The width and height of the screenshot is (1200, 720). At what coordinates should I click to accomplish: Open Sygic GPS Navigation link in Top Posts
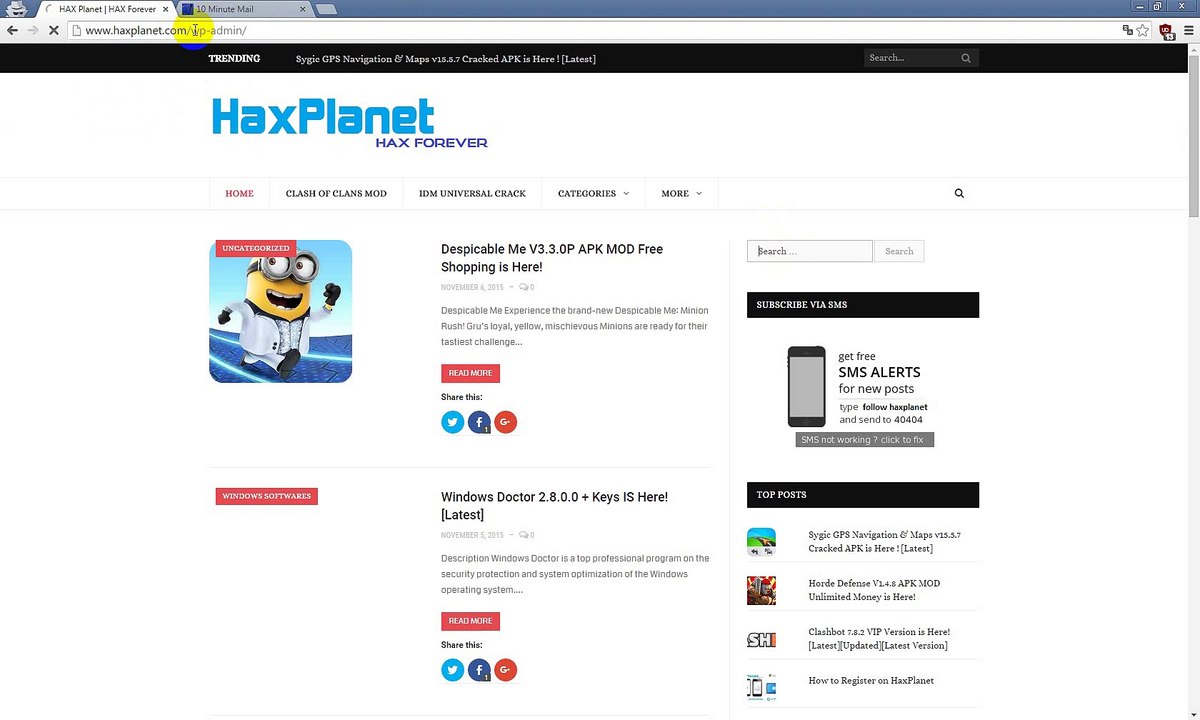click(884, 541)
